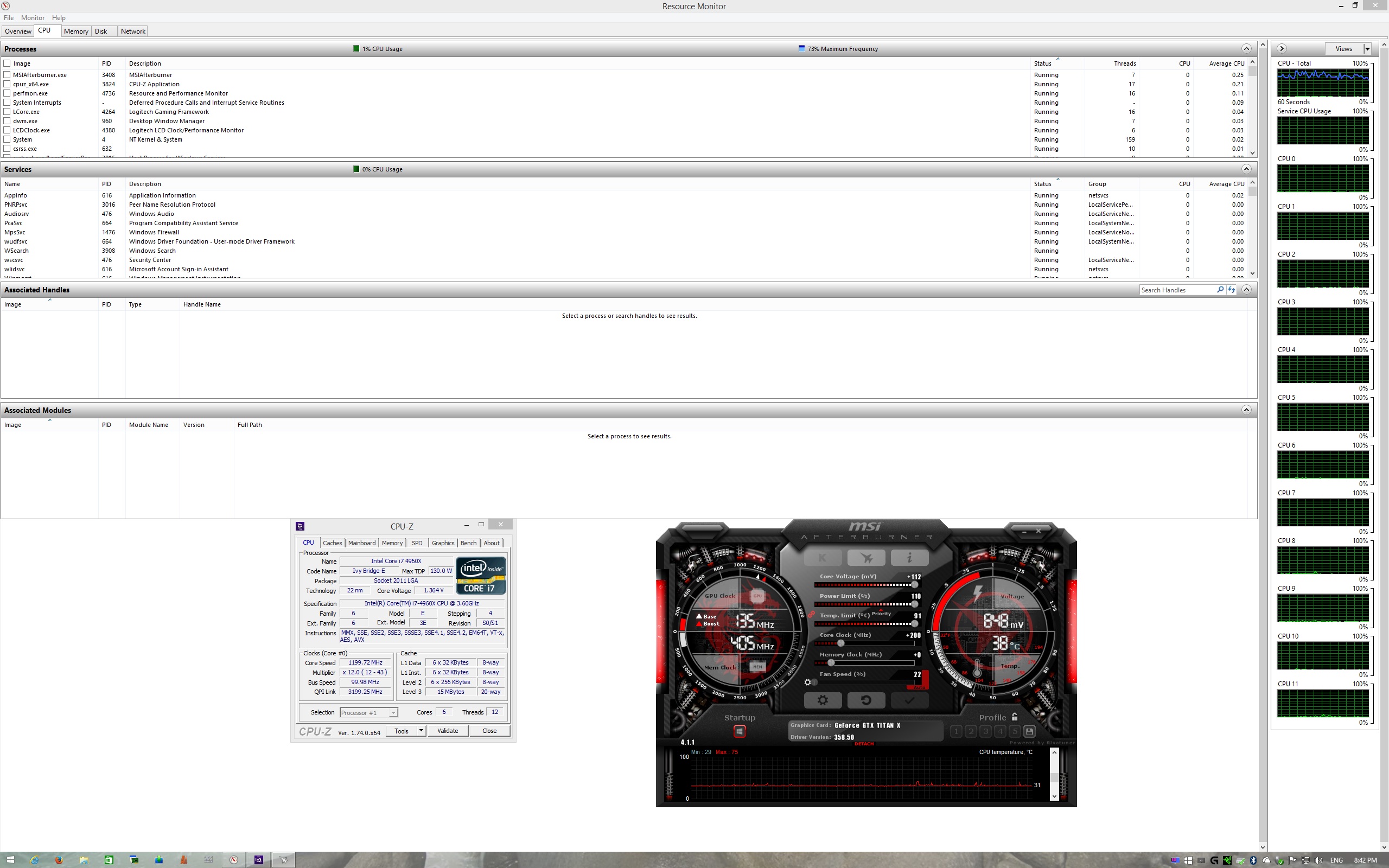Switch to the Memory tab in Resource Monitor
1389x868 pixels.
coord(76,31)
